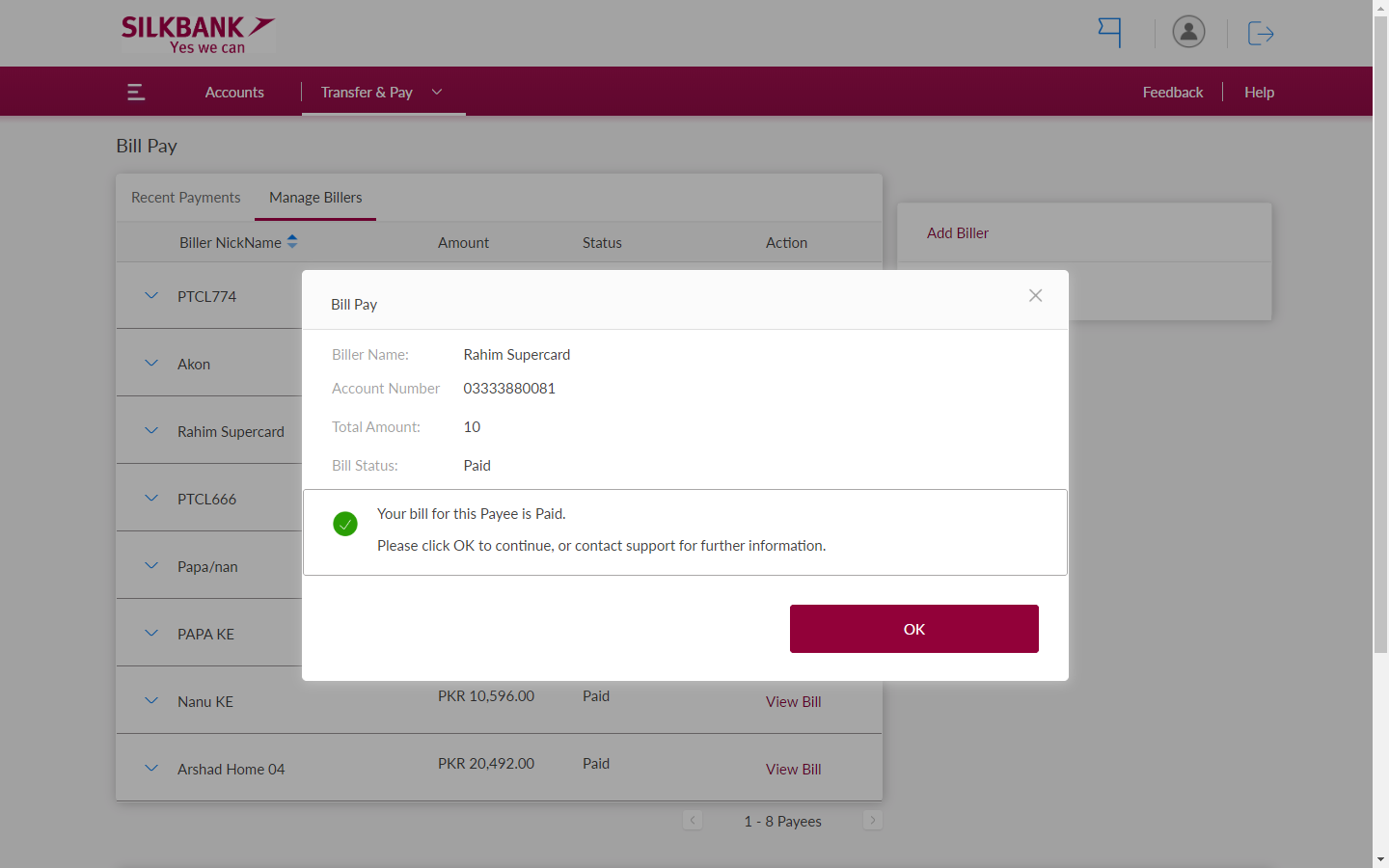1389x868 pixels.
Task: Click the logout icon
Action: tap(1261, 34)
